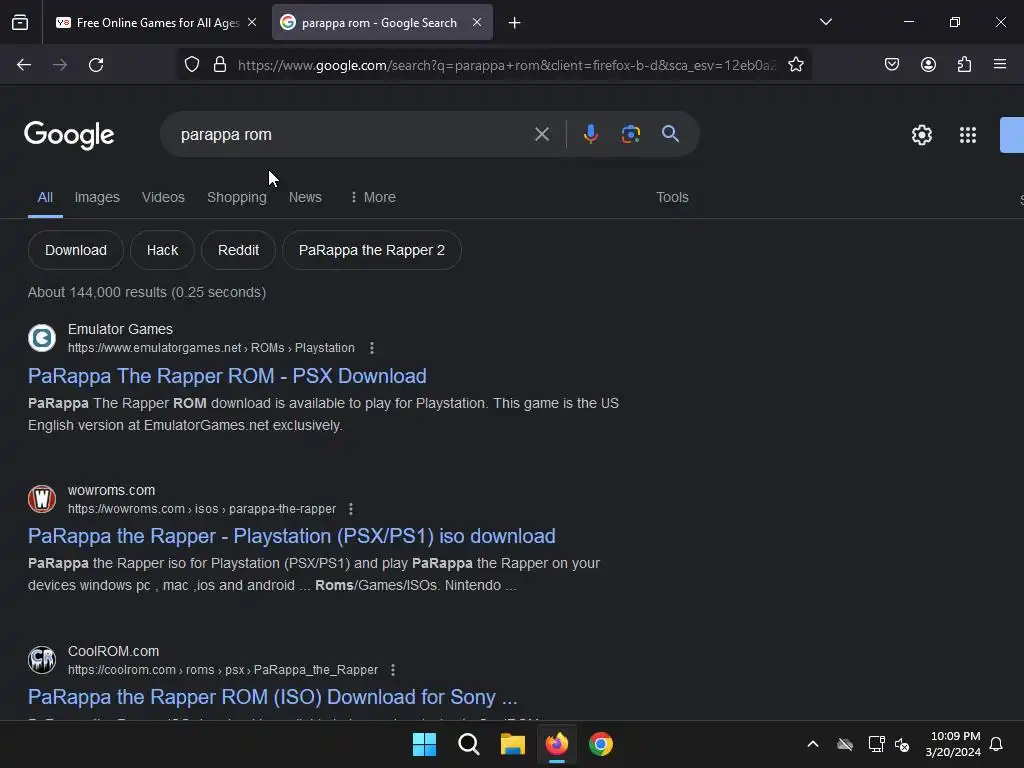Open Firefox View tab icon

pos(20,23)
